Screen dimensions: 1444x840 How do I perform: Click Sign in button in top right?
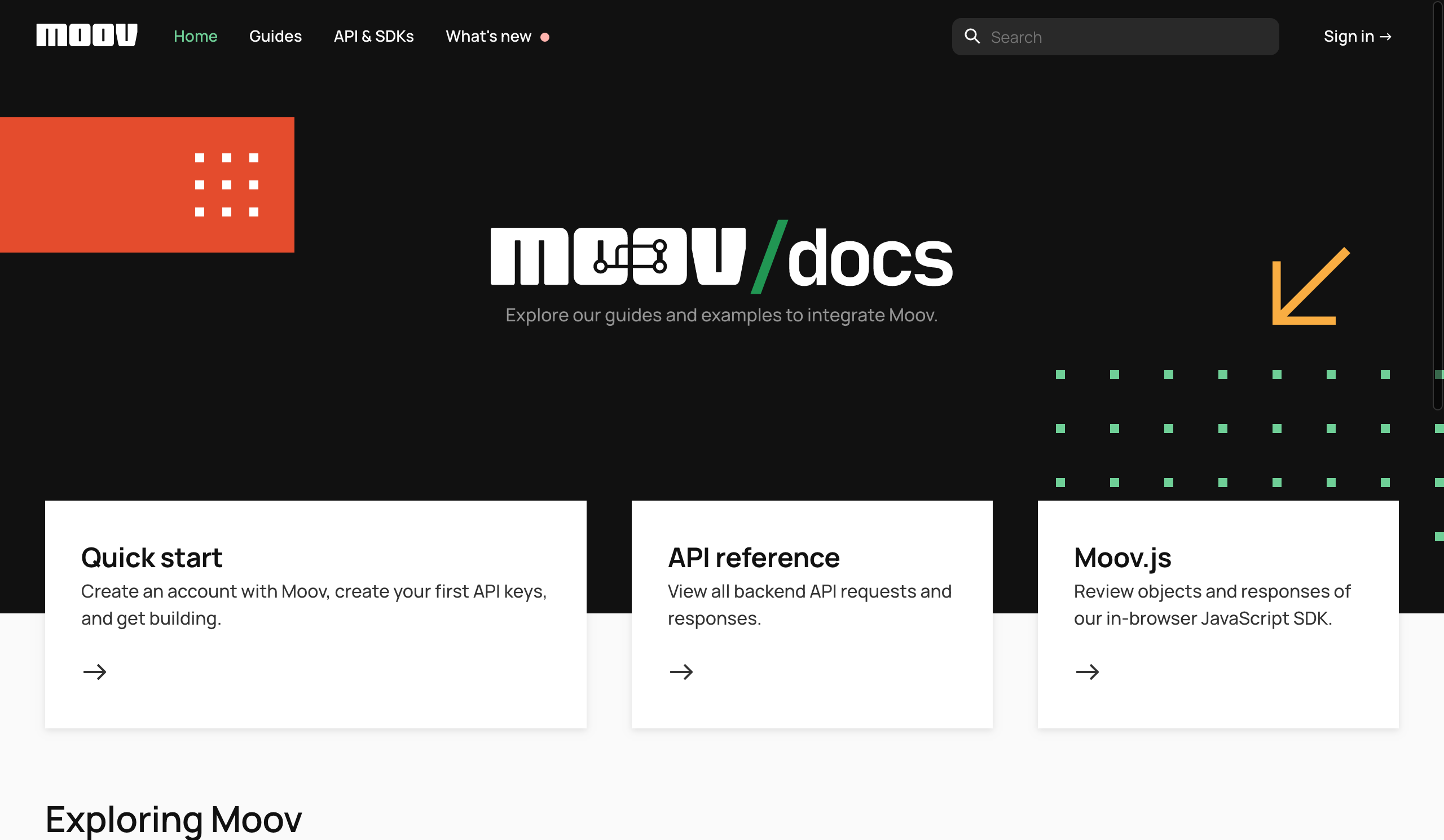(x=1358, y=36)
